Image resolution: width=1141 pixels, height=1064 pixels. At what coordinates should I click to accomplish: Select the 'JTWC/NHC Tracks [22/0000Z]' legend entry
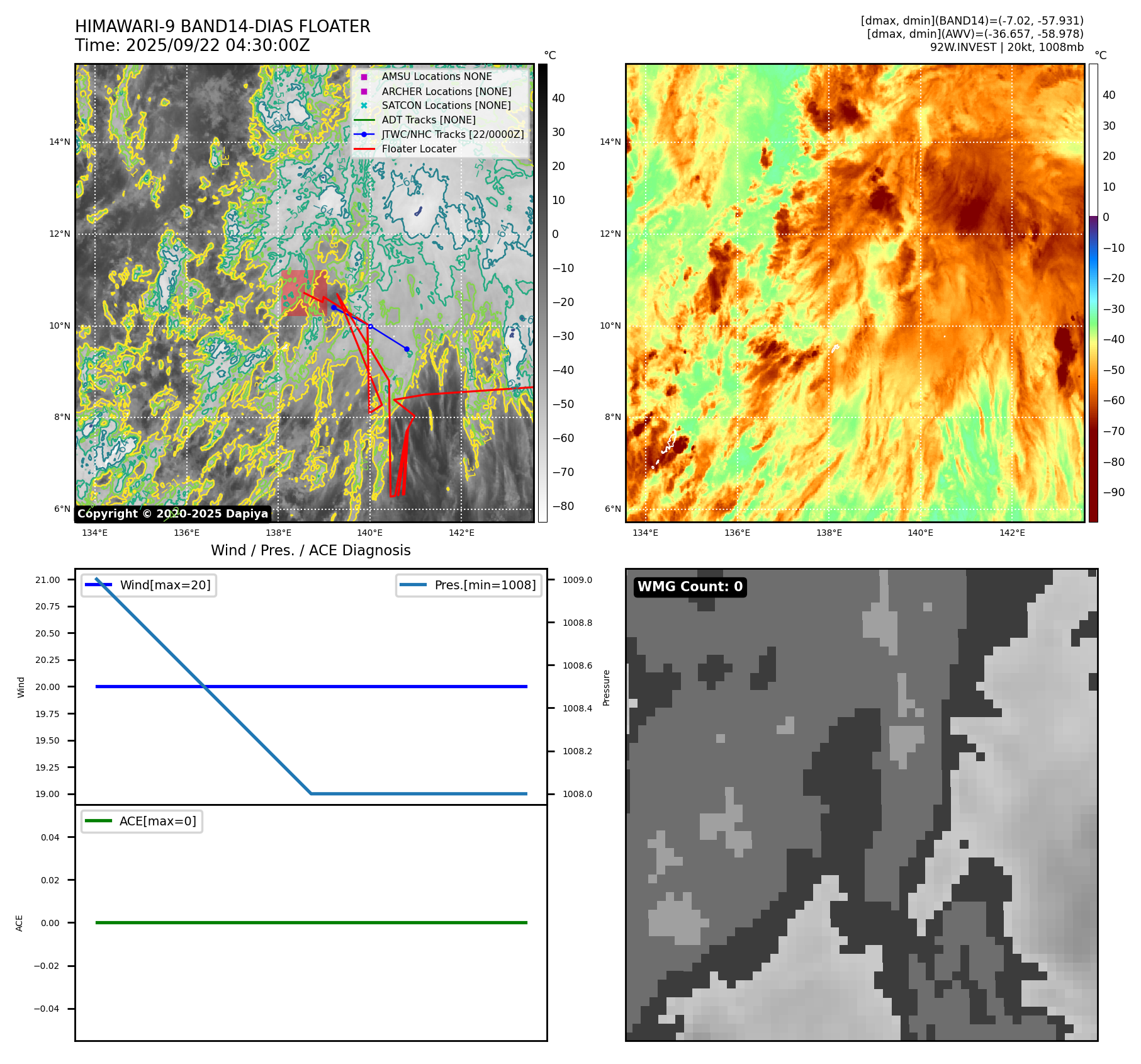click(452, 135)
